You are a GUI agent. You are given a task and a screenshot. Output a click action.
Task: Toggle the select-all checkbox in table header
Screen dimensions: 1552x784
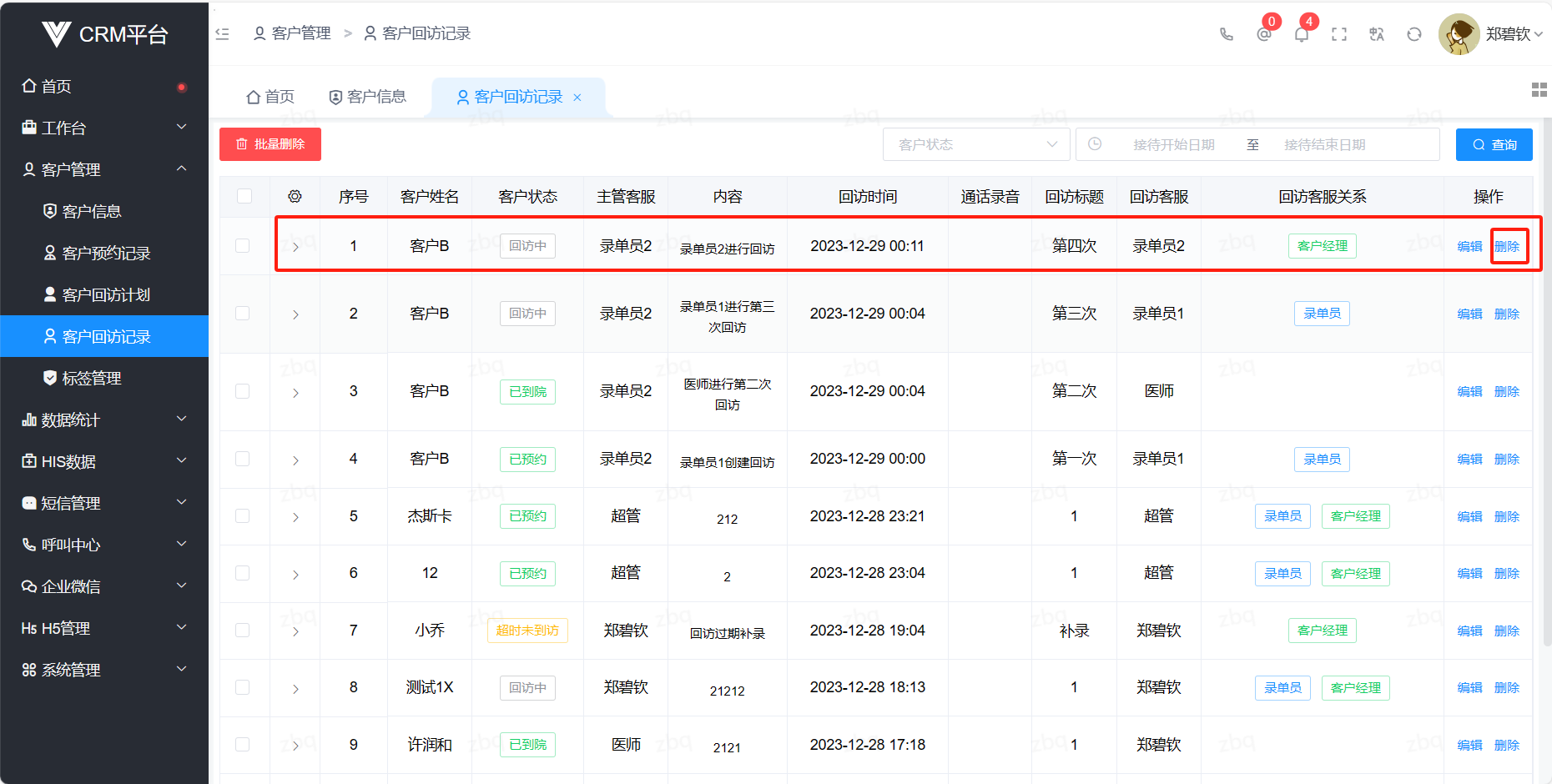pos(244,196)
